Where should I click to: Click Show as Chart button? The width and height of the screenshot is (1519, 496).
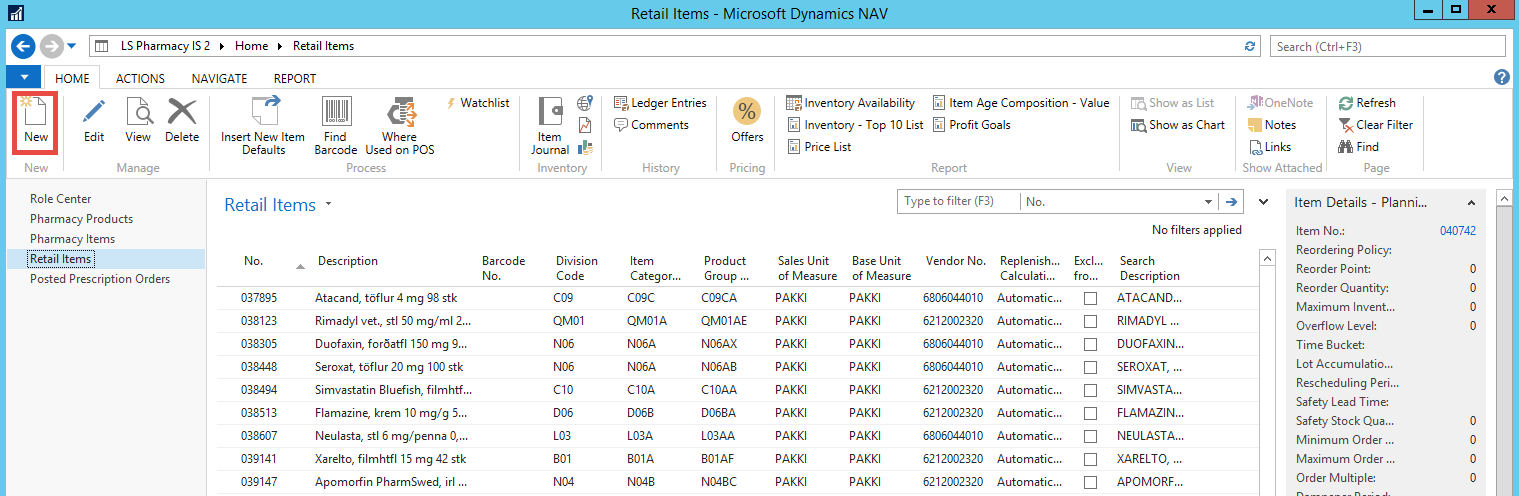coord(1178,125)
